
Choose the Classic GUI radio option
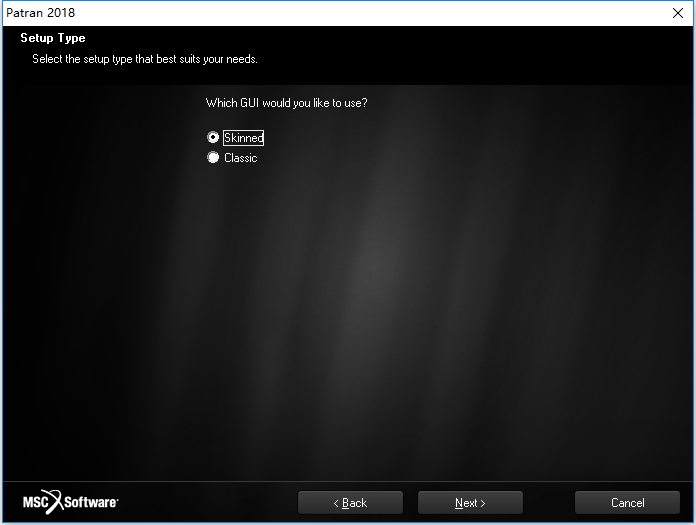tap(213, 158)
